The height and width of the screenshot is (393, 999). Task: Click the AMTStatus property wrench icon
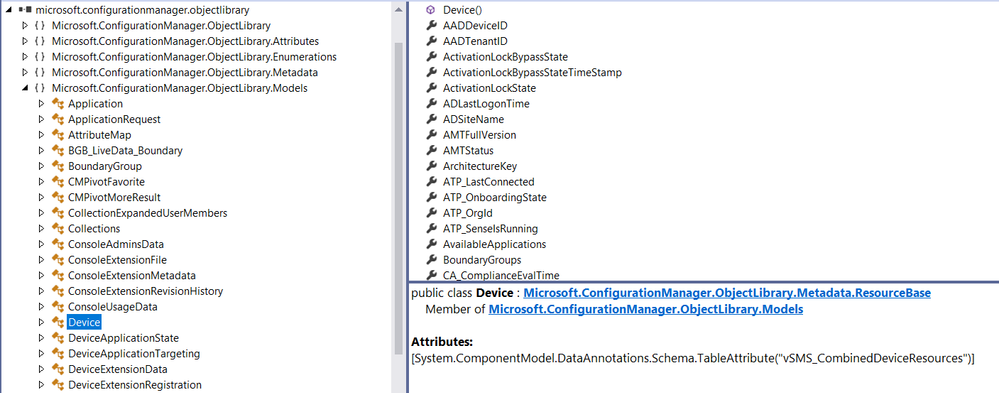tap(431, 150)
